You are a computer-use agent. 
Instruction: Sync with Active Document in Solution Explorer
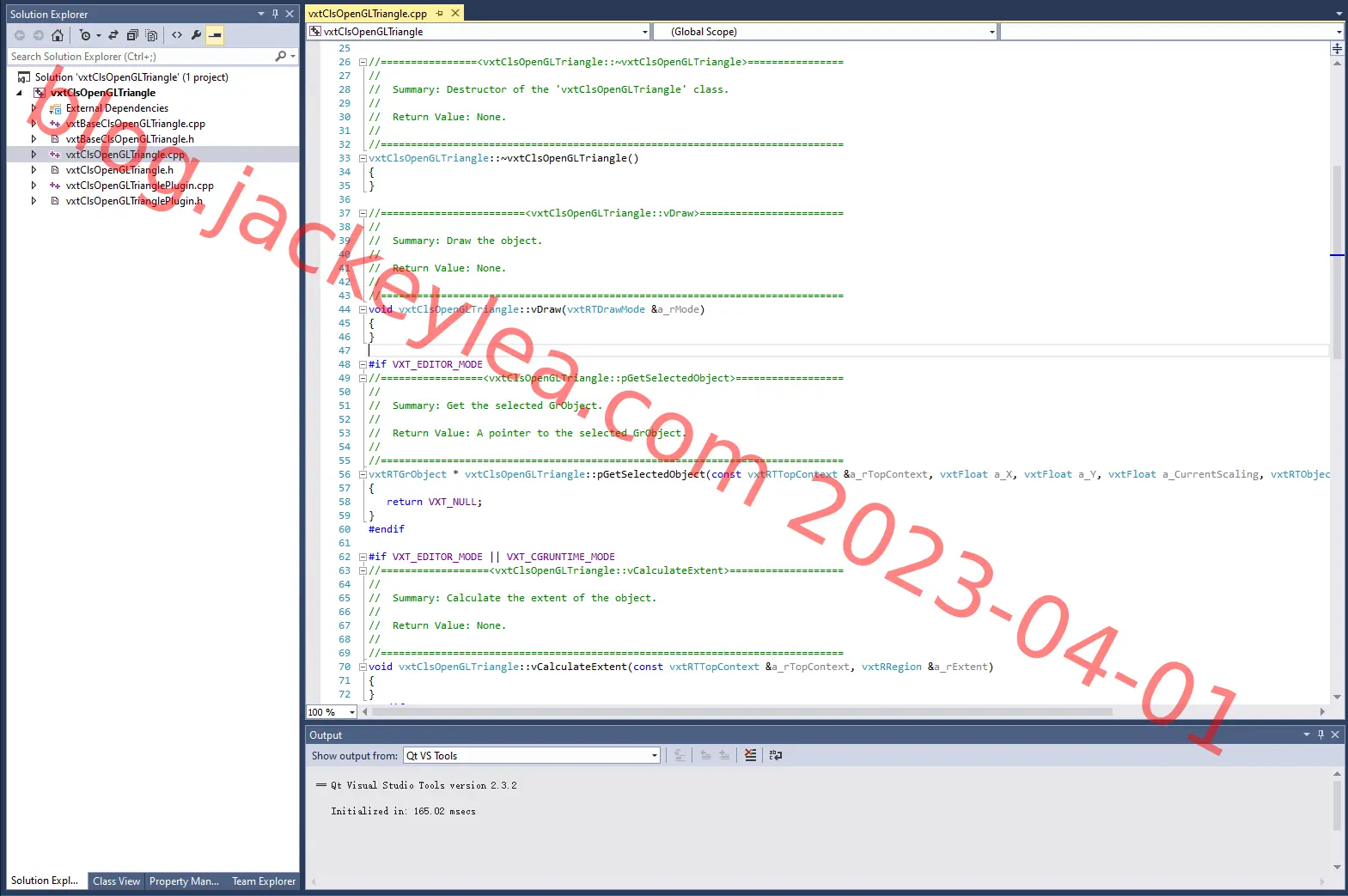click(x=113, y=35)
